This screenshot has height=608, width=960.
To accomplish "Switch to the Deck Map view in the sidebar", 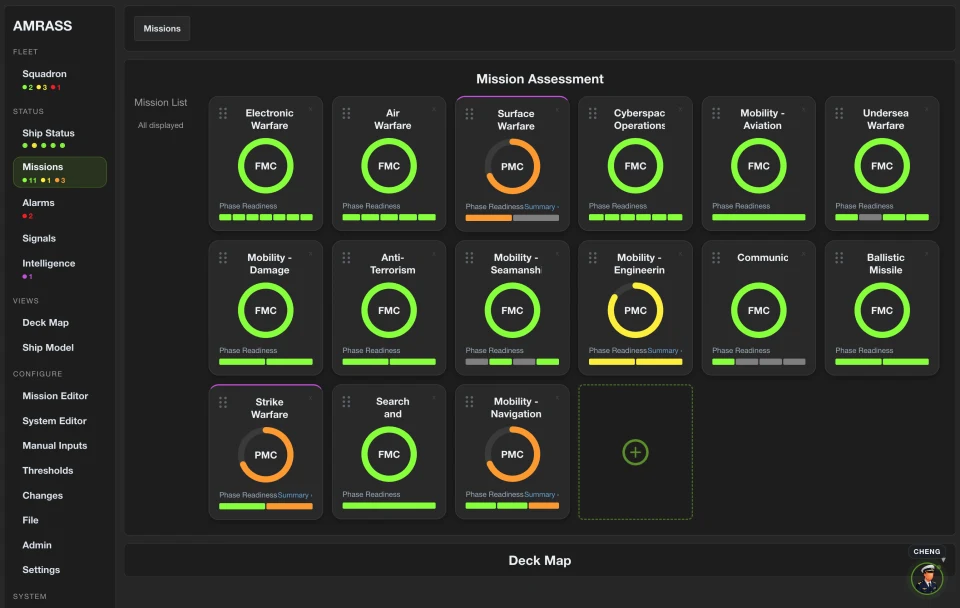I will (46, 323).
